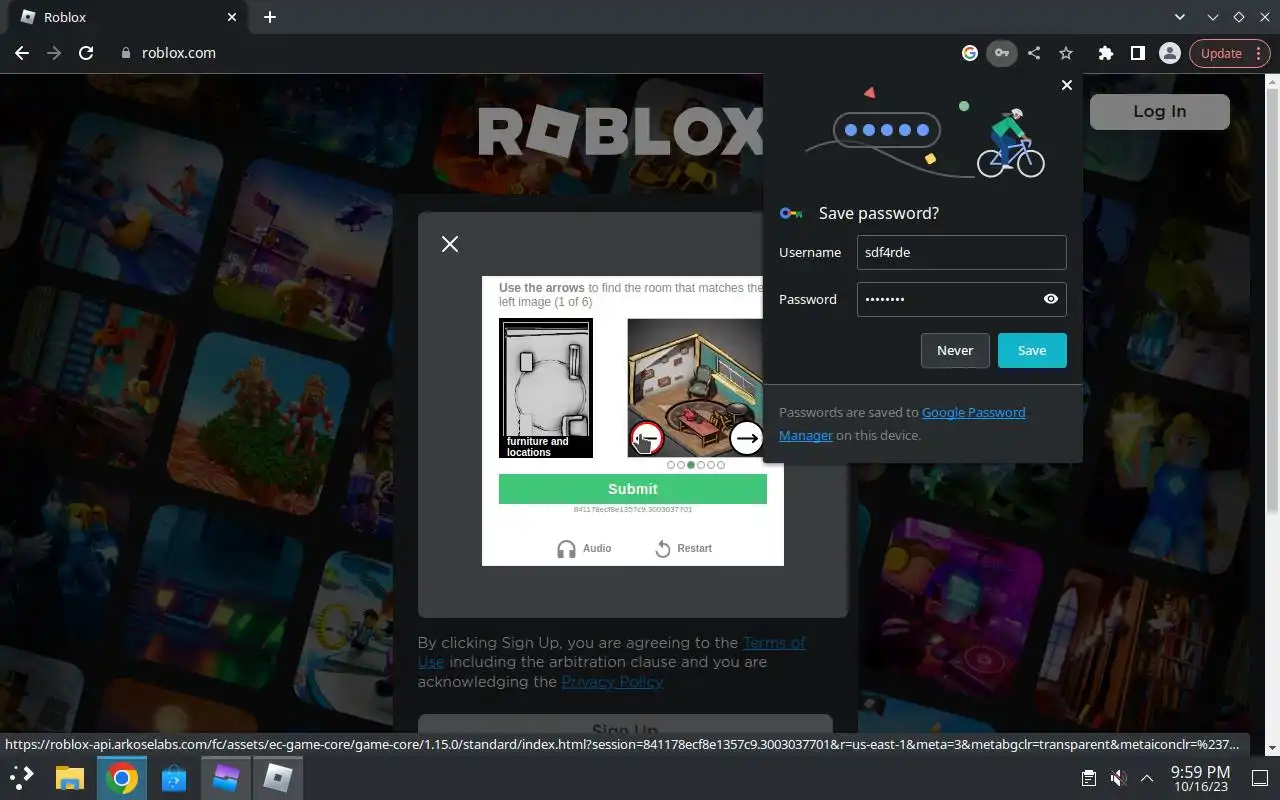This screenshot has height=800, width=1280.
Task: Open the Chrome profile avatar
Action: [1169, 53]
